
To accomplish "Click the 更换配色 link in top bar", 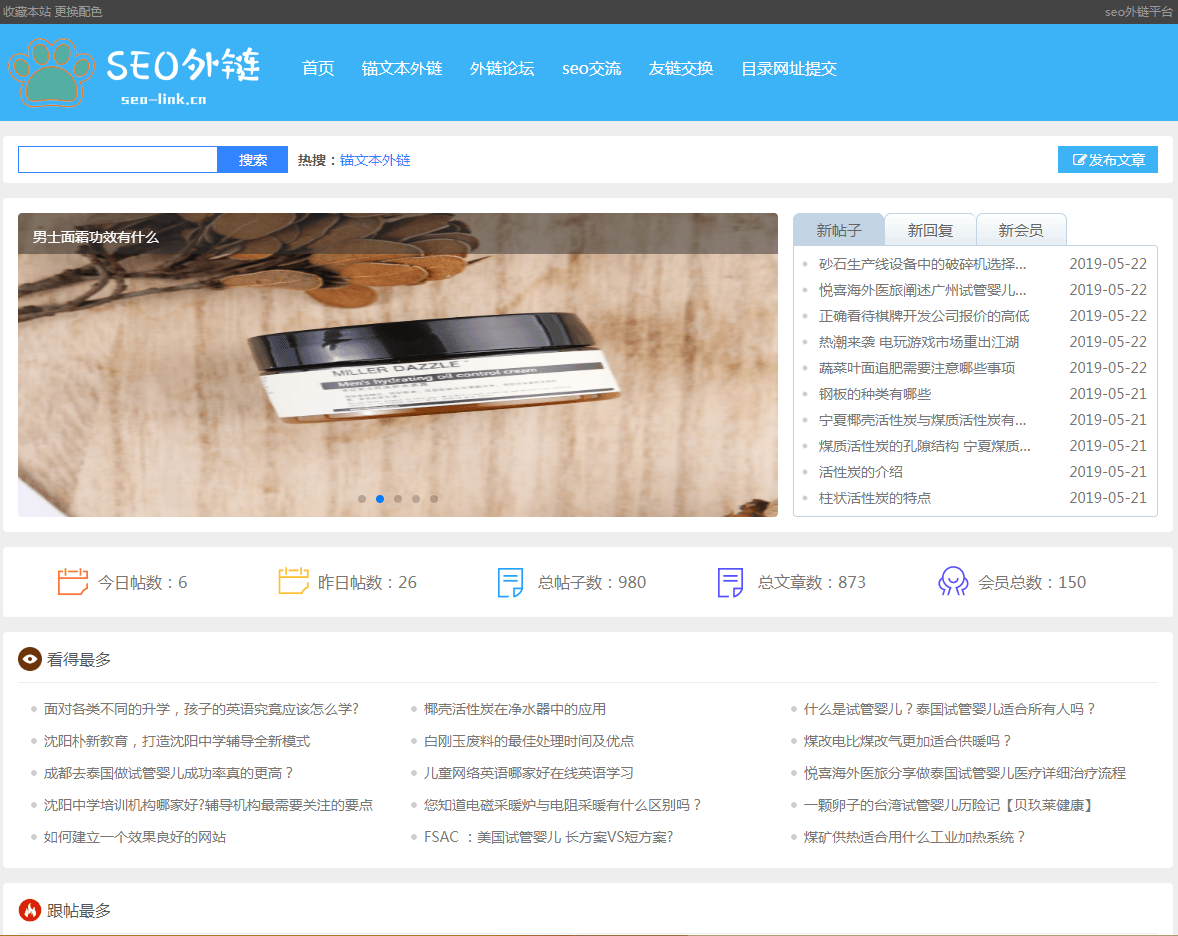I will point(78,12).
